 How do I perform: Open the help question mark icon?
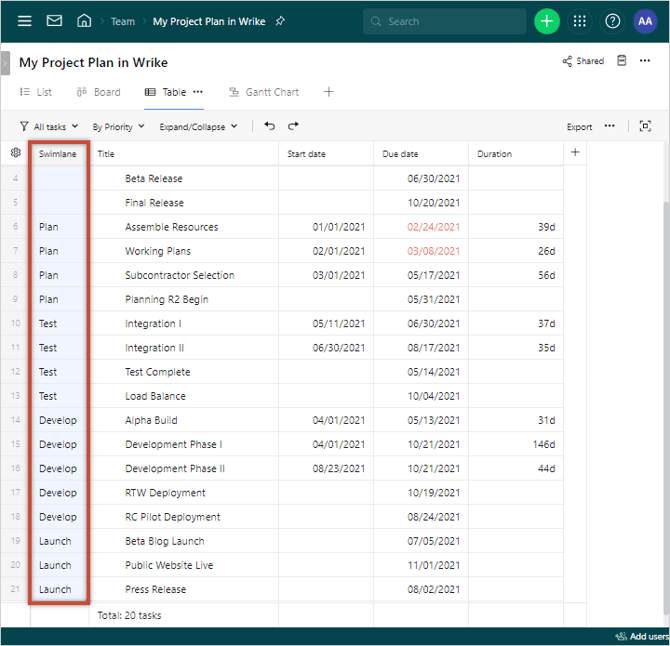[x=612, y=21]
